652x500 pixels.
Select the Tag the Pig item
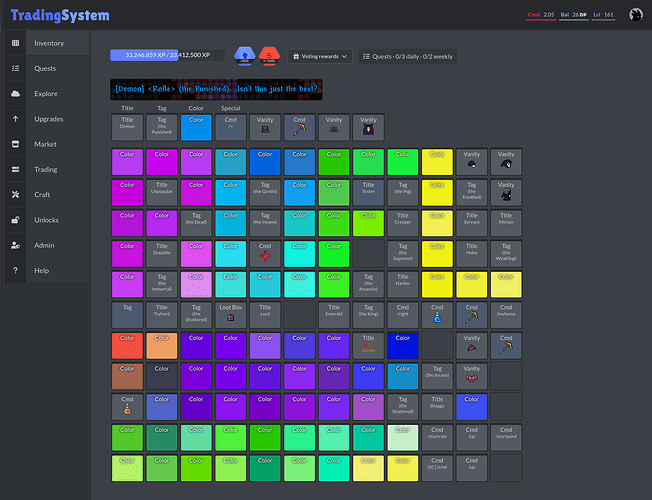pyautogui.click(x=403, y=193)
